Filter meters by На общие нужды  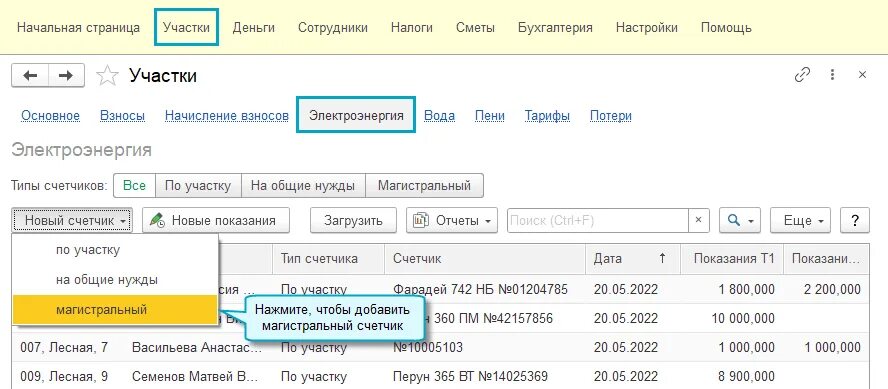pyautogui.click(x=303, y=186)
